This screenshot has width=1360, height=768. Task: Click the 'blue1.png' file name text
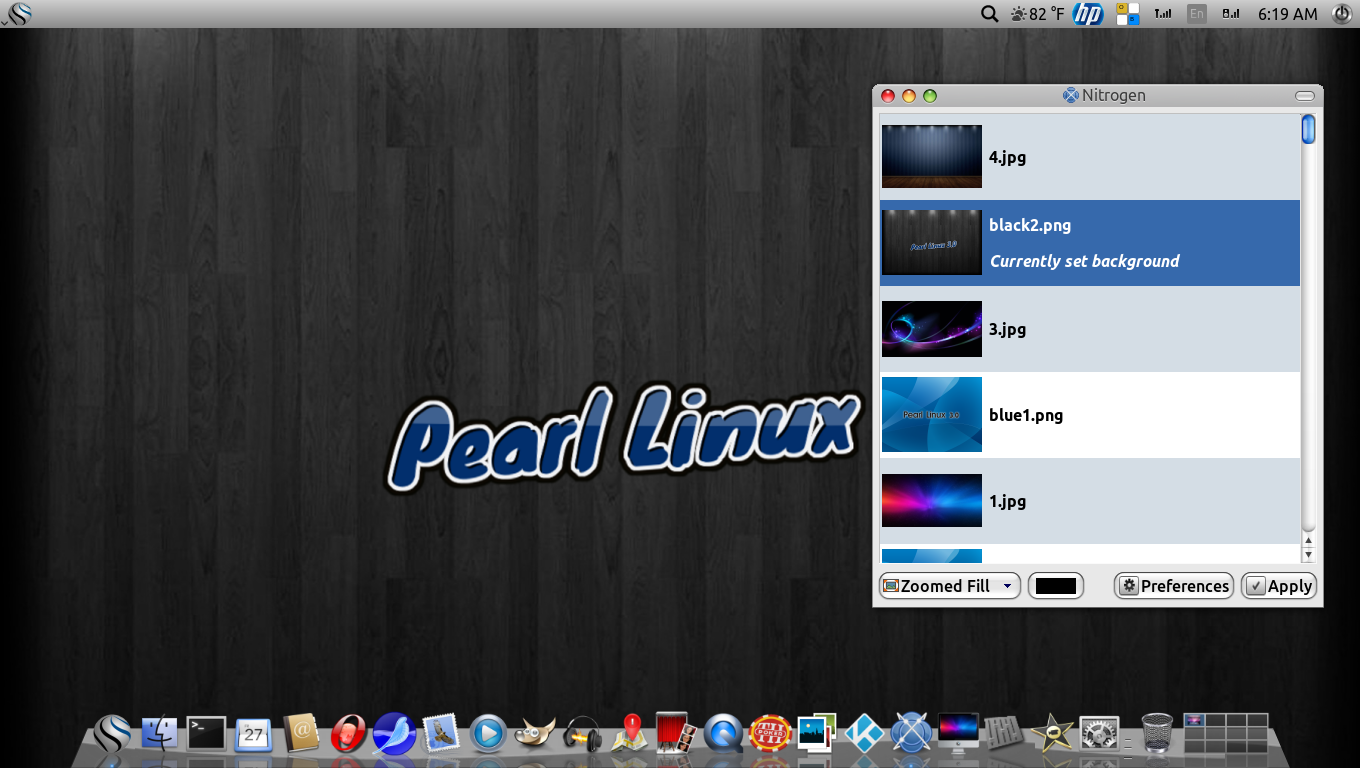pos(1026,415)
